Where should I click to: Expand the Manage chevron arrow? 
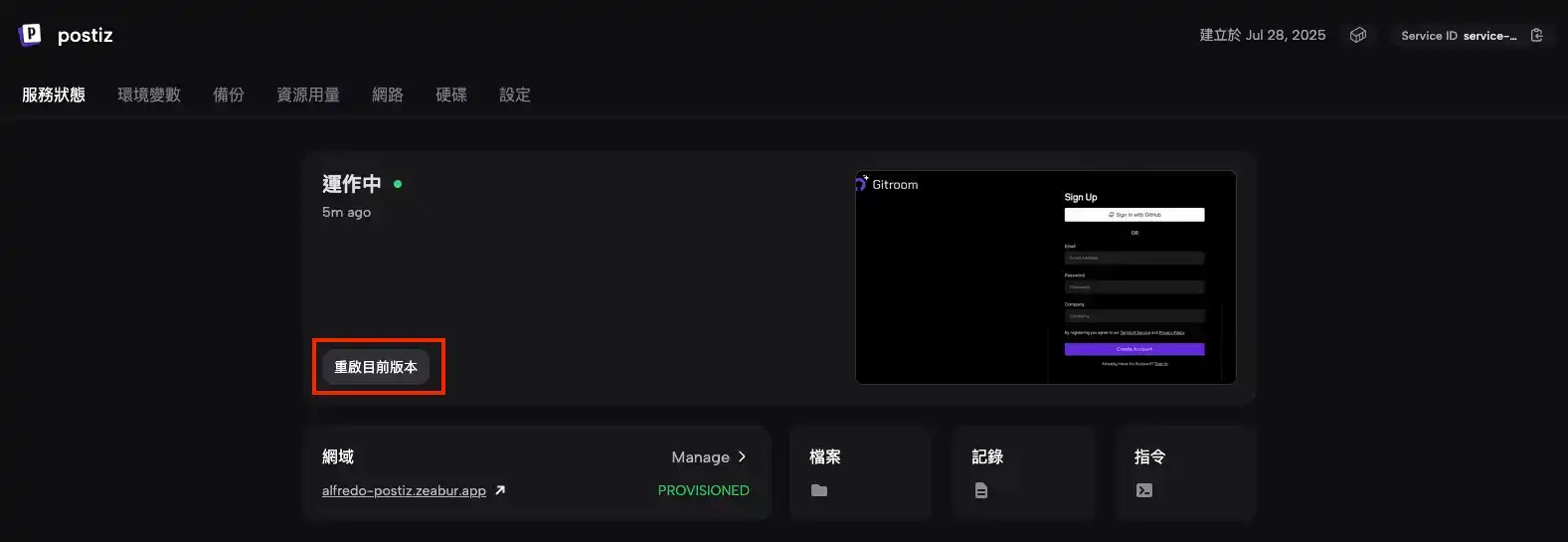[x=742, y=456]
